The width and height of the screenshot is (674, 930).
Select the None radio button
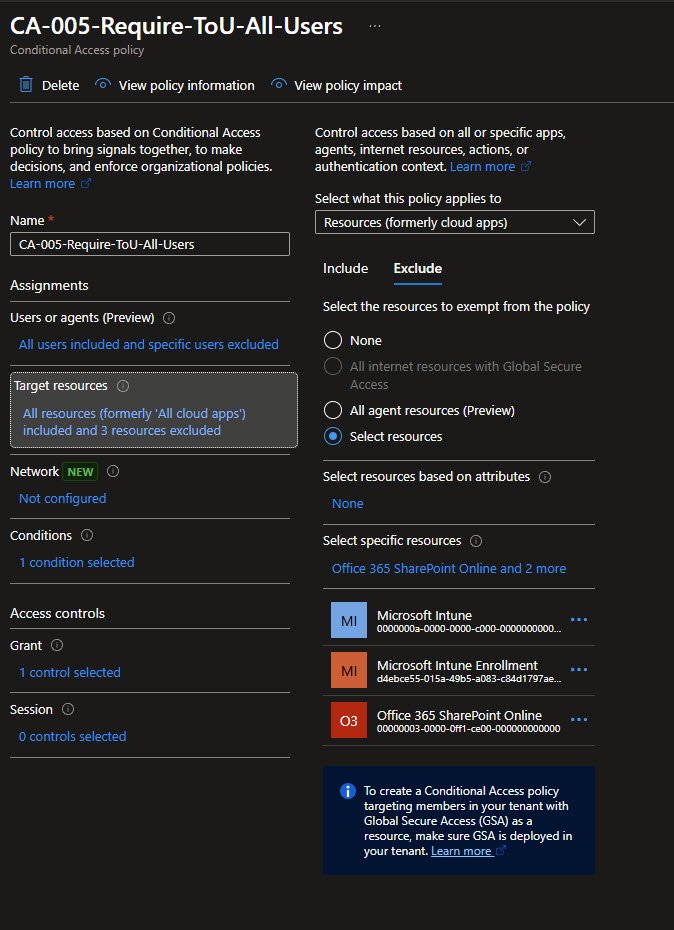click(333, 341)
